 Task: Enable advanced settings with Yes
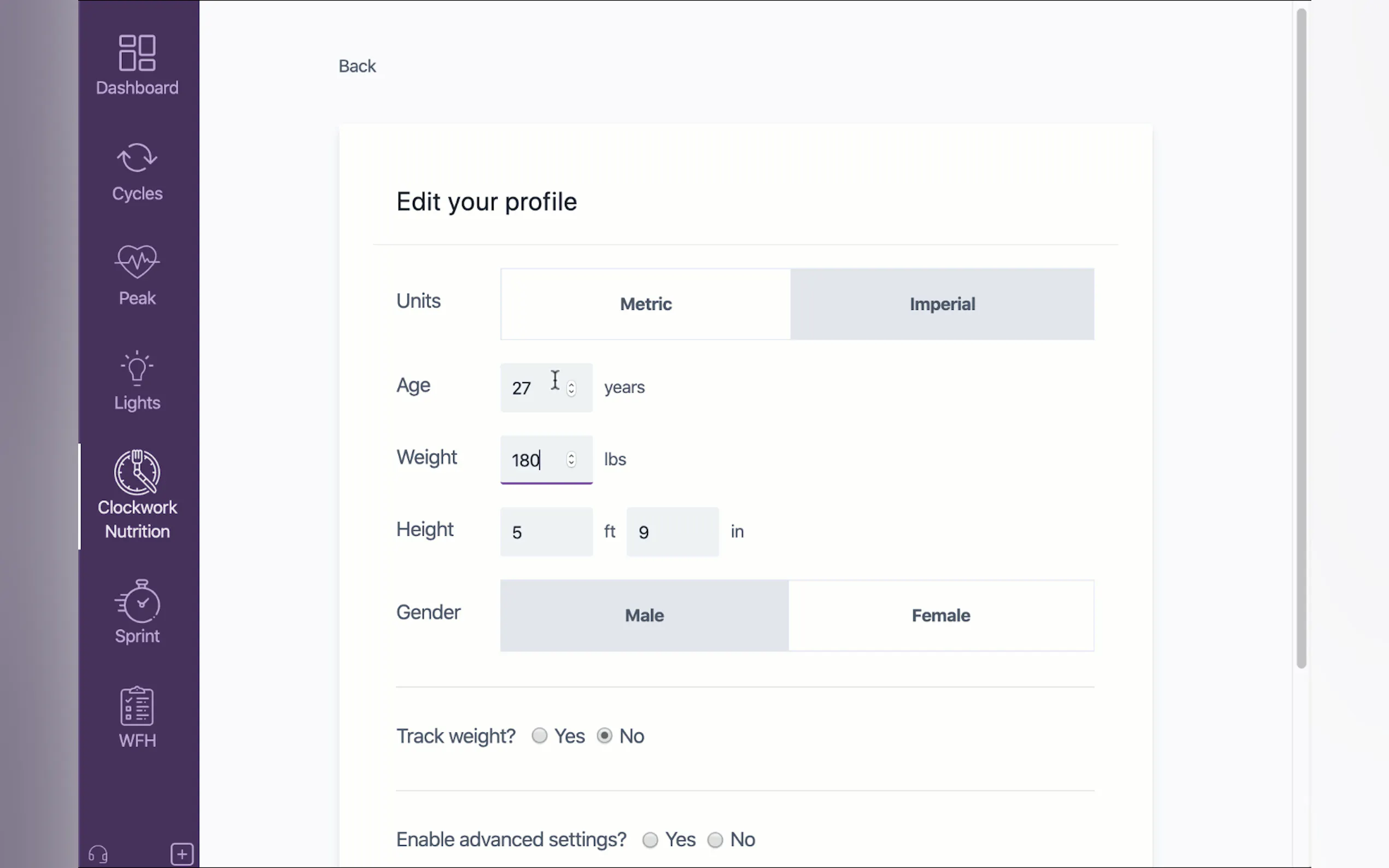pyautogui.click(x=650, y=840)
